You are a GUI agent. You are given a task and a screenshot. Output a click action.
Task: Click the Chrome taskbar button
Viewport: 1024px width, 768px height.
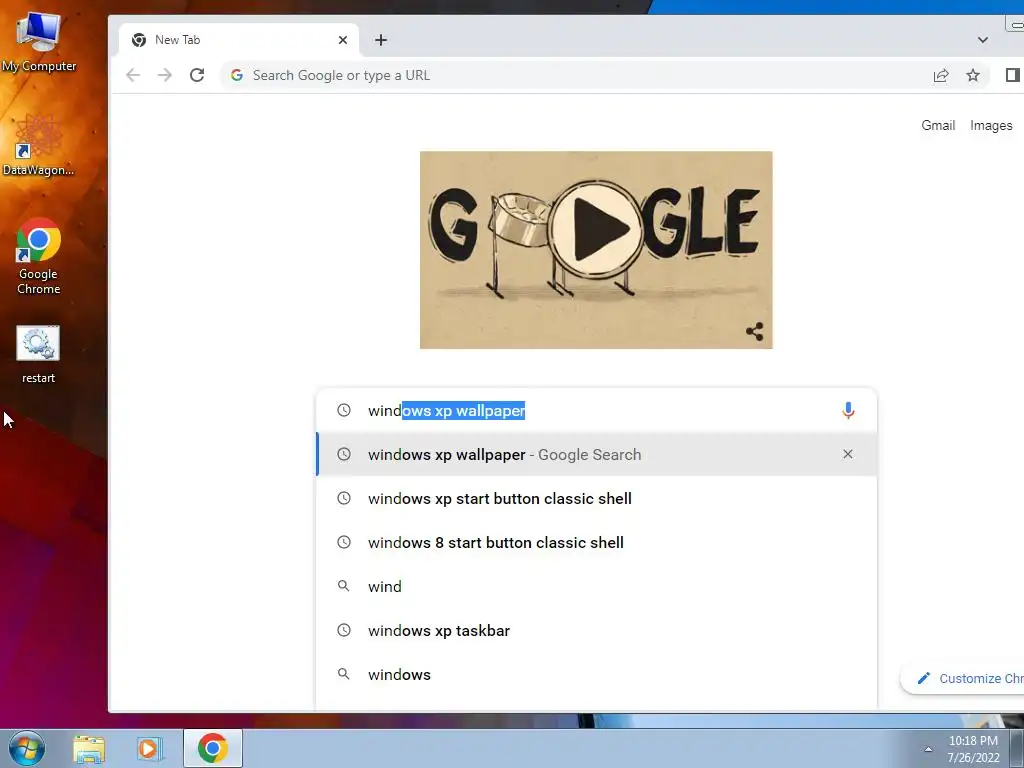[x=213, y=748]
